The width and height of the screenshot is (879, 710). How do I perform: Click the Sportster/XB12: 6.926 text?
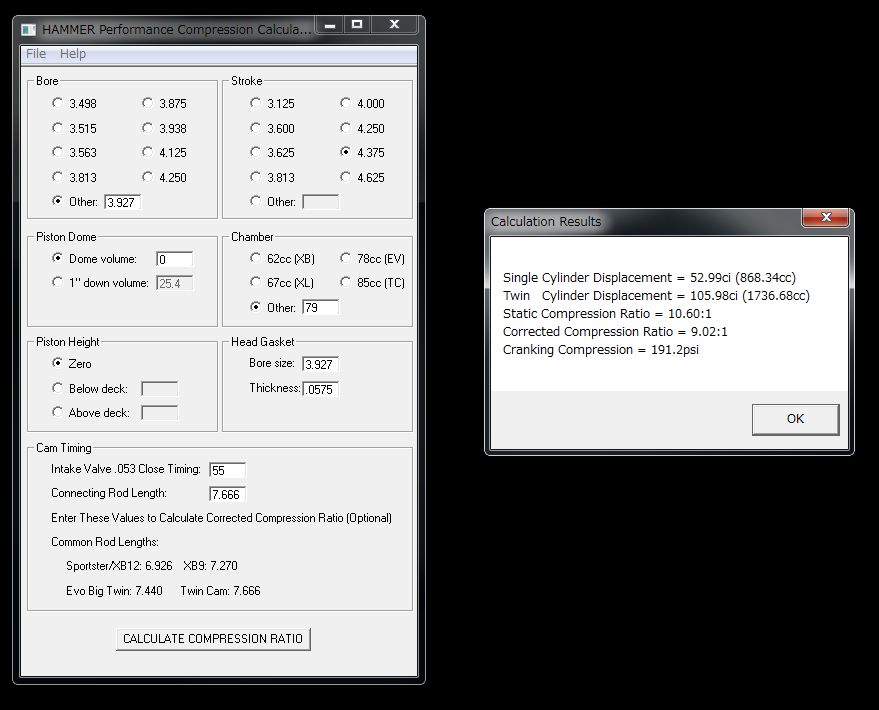(119, 566)
